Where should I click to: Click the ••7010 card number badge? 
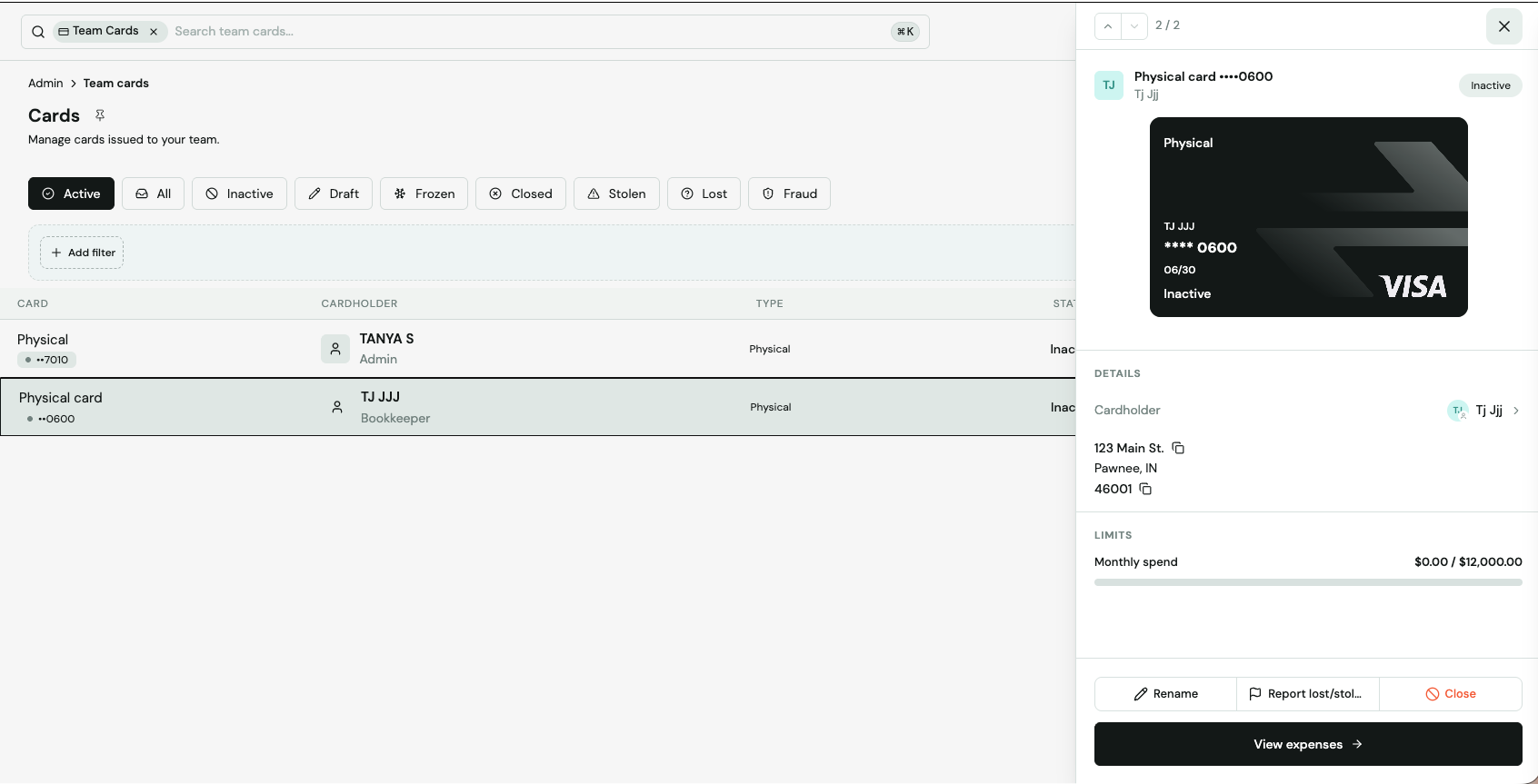[x=46, y=360]
